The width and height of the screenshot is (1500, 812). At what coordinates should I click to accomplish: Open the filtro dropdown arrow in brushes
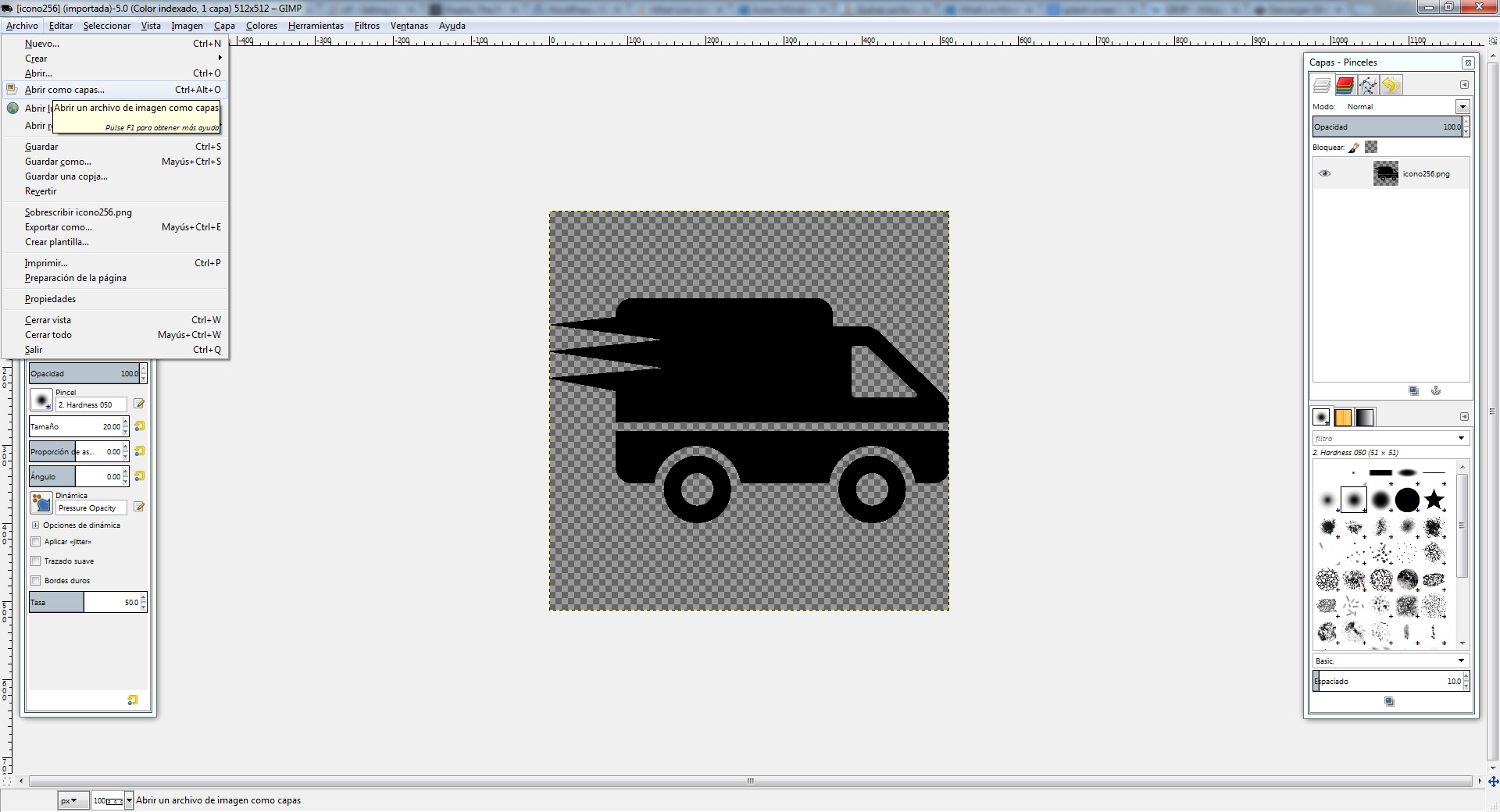pos(1461,438)
